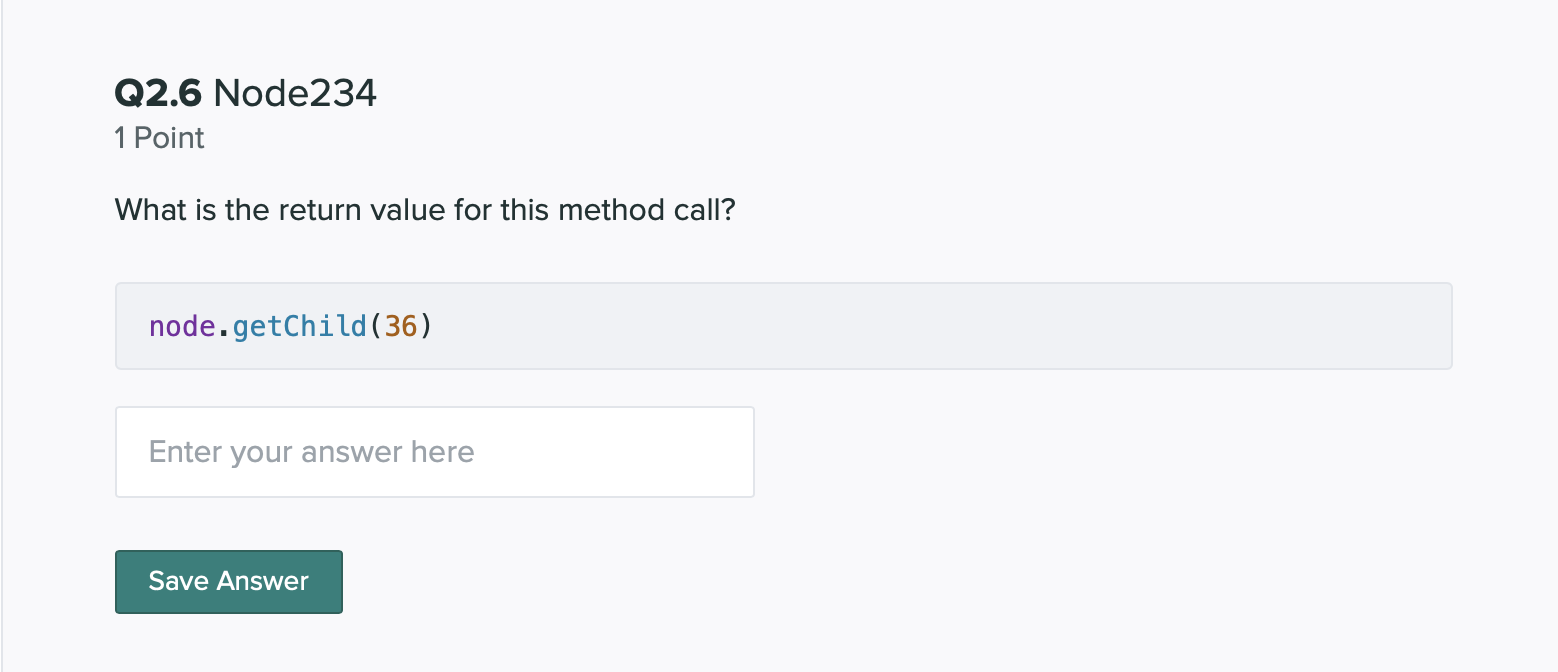Click Save Answer to submit your response
Screen dimensions: 1558x672
[228, 581]
